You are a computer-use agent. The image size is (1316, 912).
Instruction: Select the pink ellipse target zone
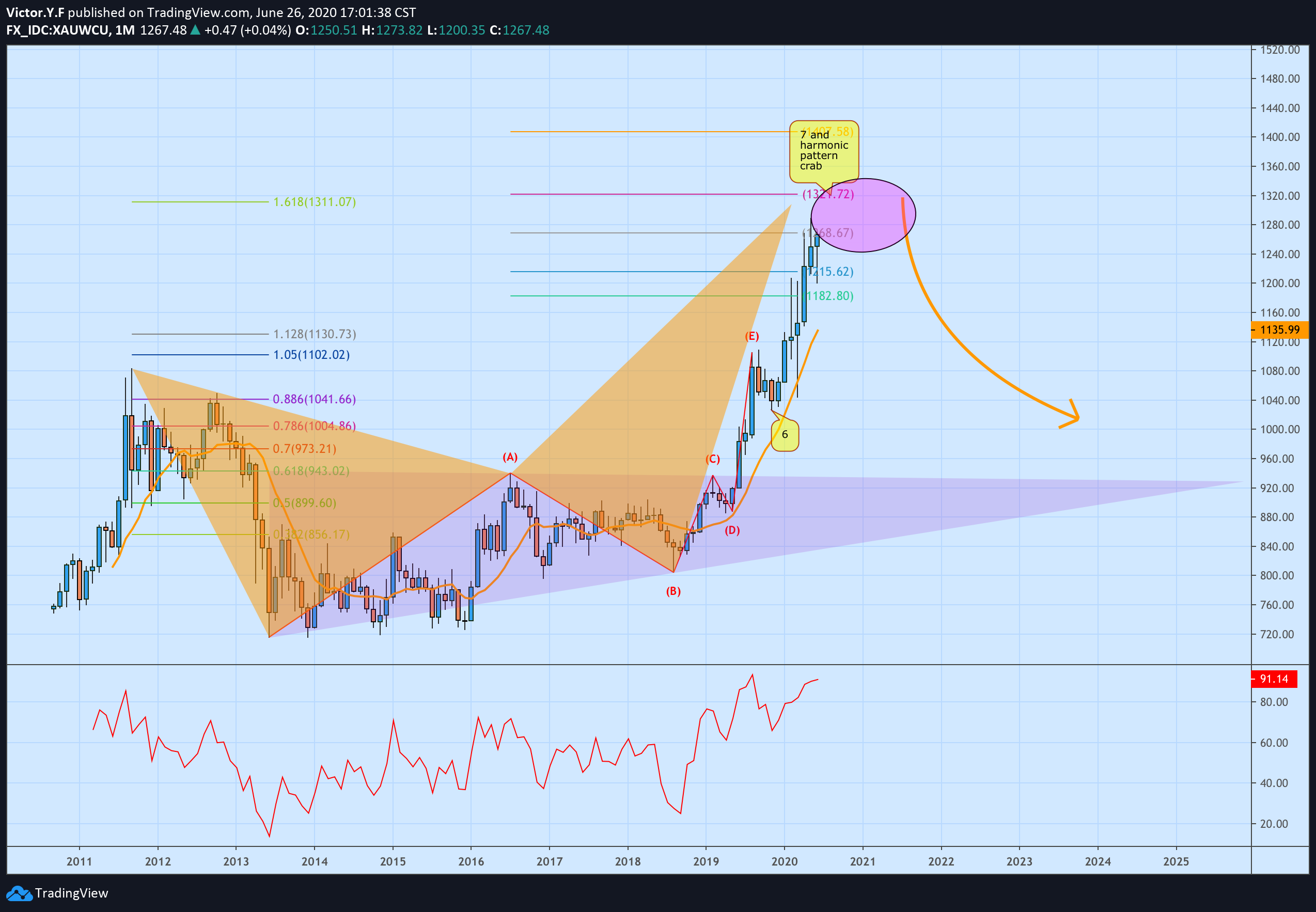pos(863,215)
